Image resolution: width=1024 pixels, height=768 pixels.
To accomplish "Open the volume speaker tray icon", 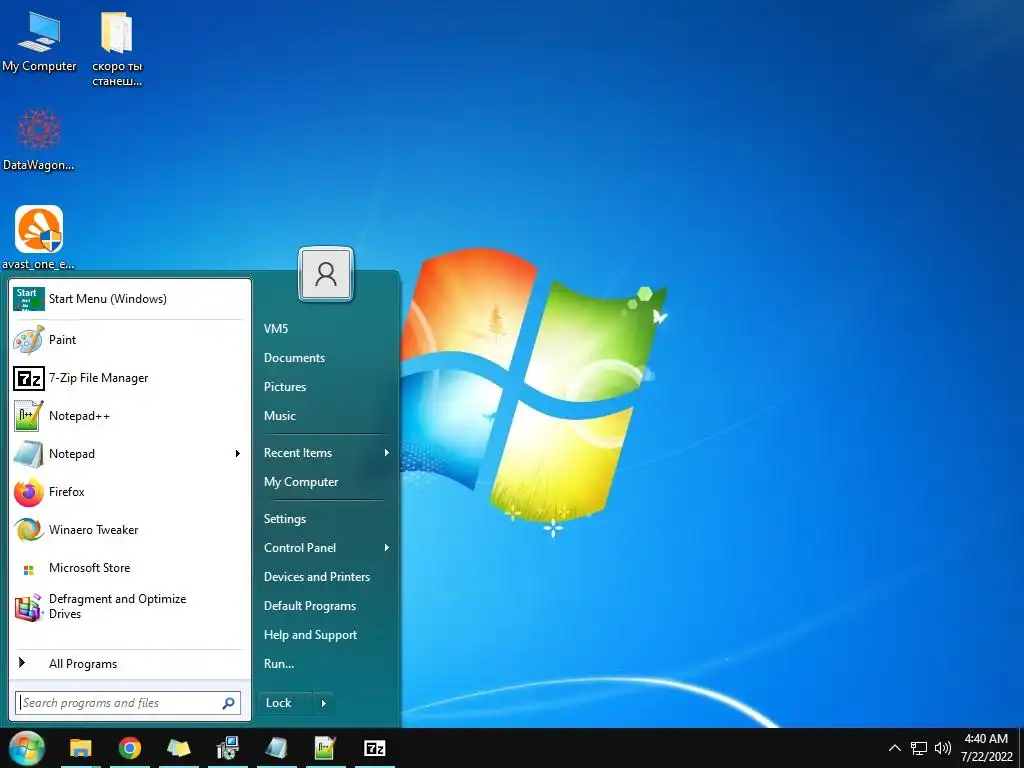I will click(943, 748).
